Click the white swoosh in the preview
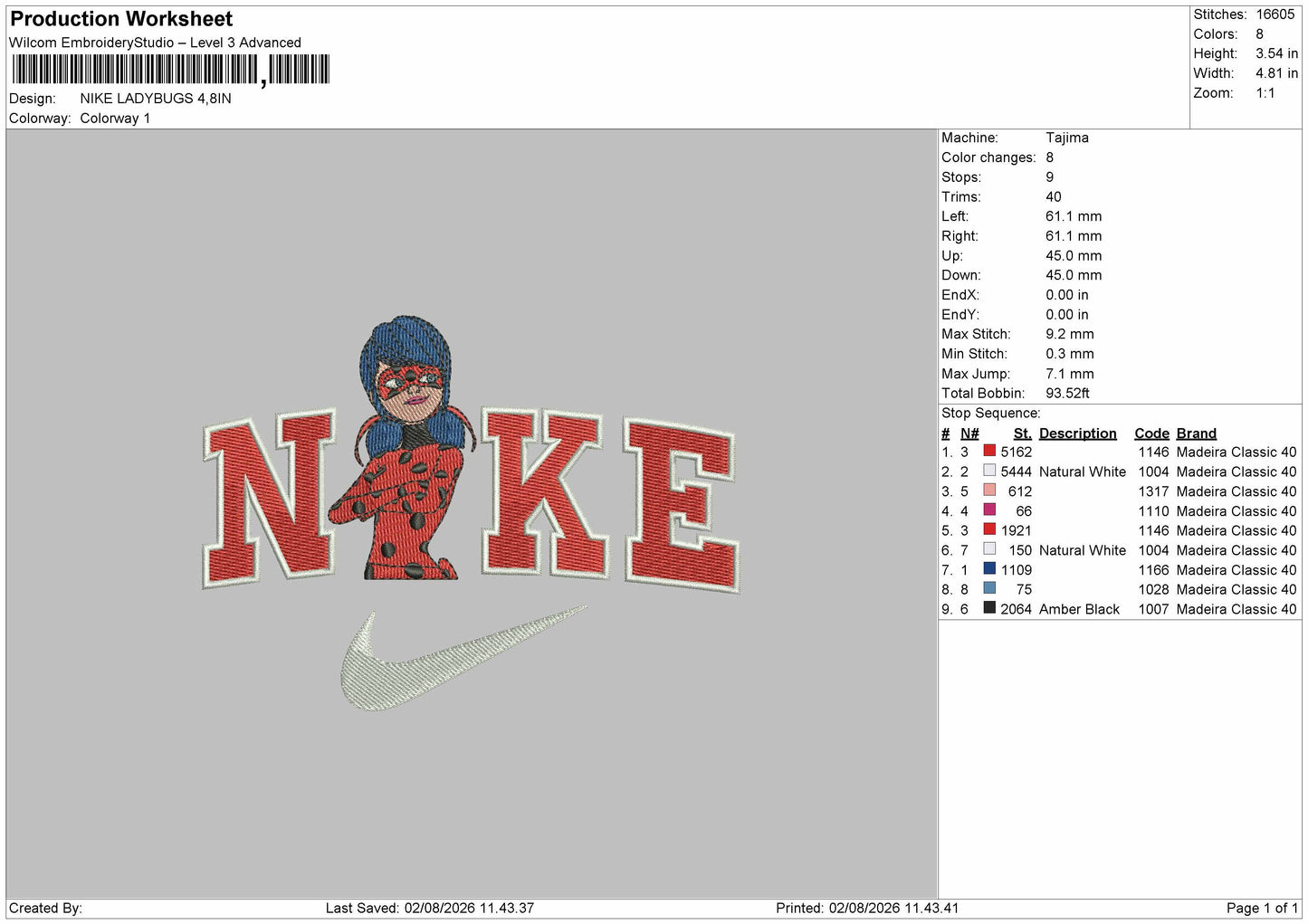Viewport: 1308px width, 924px height. tap(462, 658)
